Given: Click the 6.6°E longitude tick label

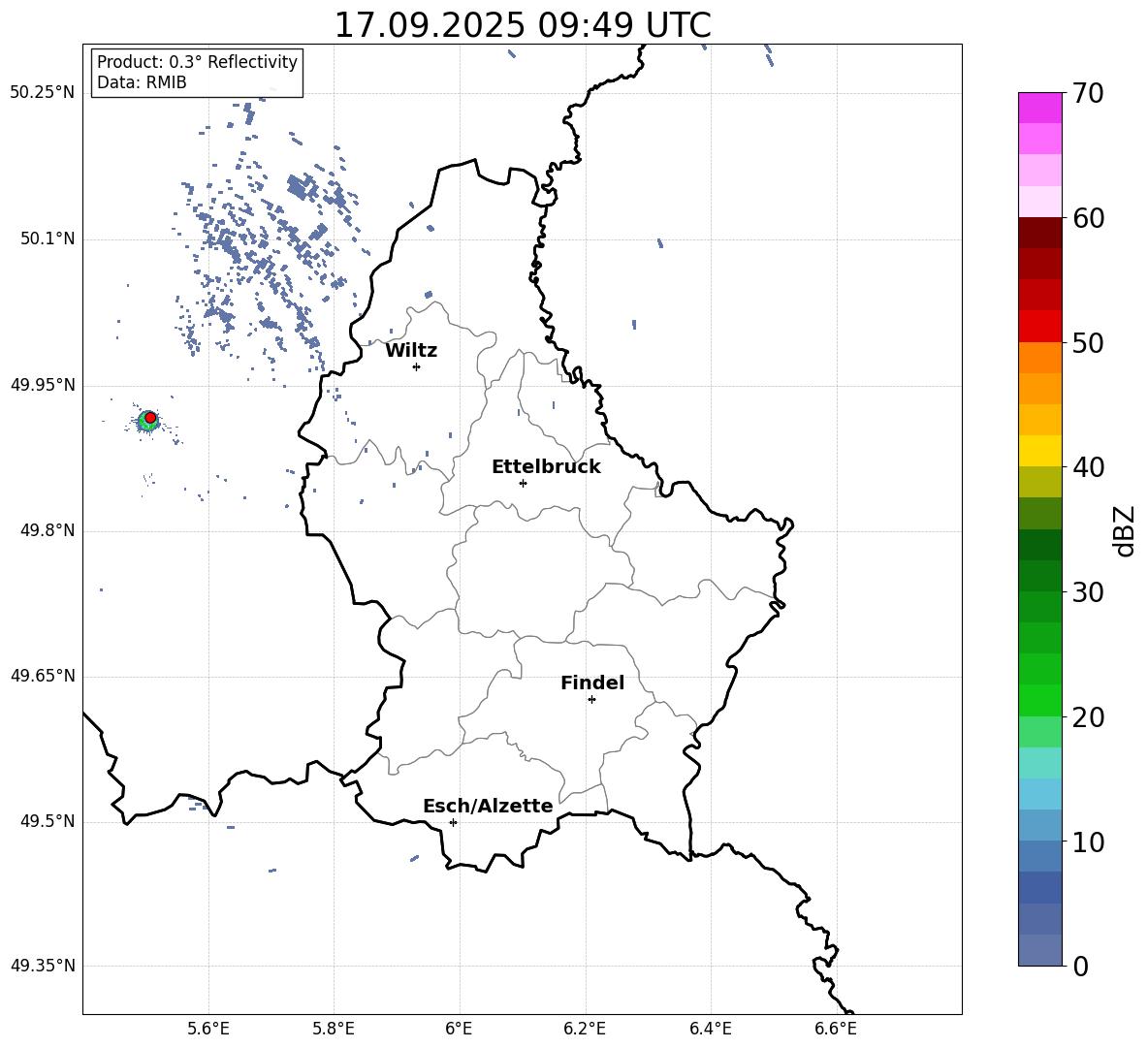Looking at the screenshot, I should (836, 1029).
